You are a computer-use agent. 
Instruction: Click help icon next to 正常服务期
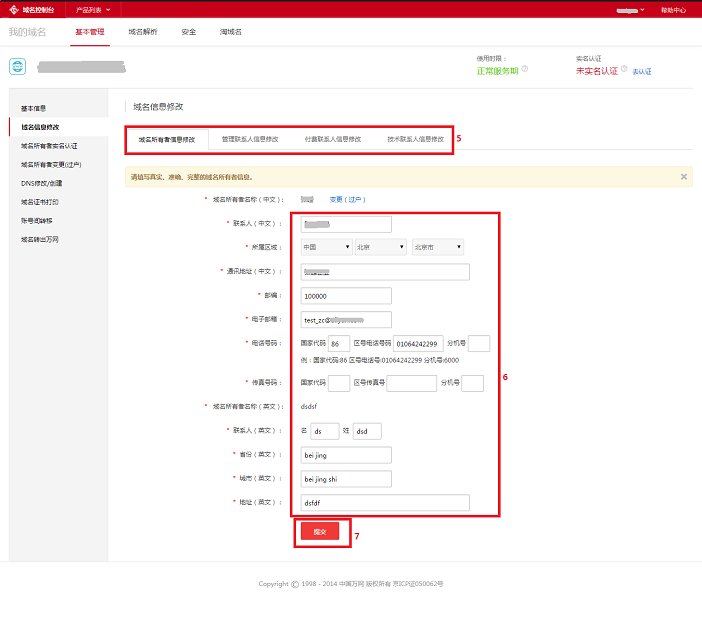coord(524,69)
